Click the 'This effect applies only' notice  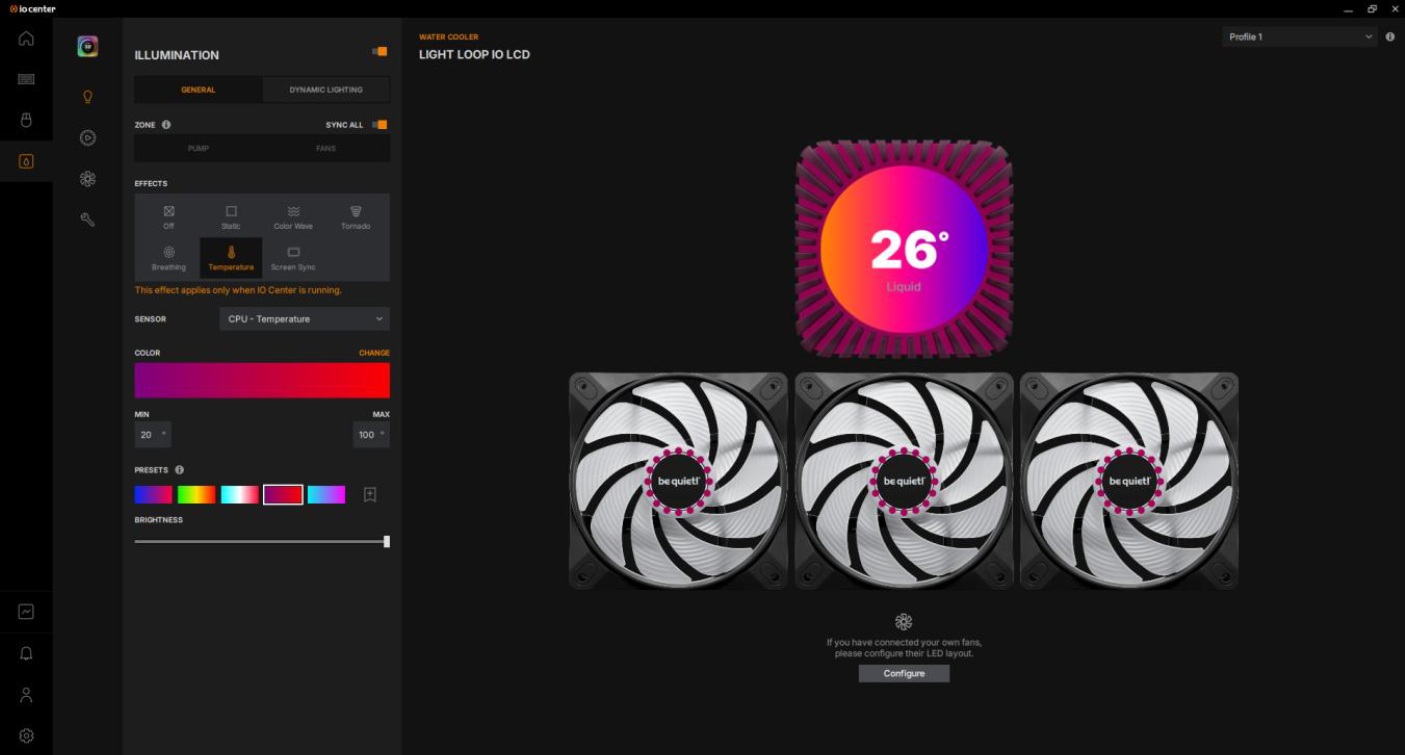click(x=238, y=290)
